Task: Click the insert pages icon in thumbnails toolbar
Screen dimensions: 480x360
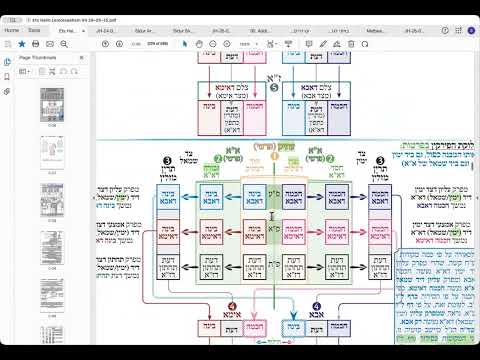Action: [42, 71]
